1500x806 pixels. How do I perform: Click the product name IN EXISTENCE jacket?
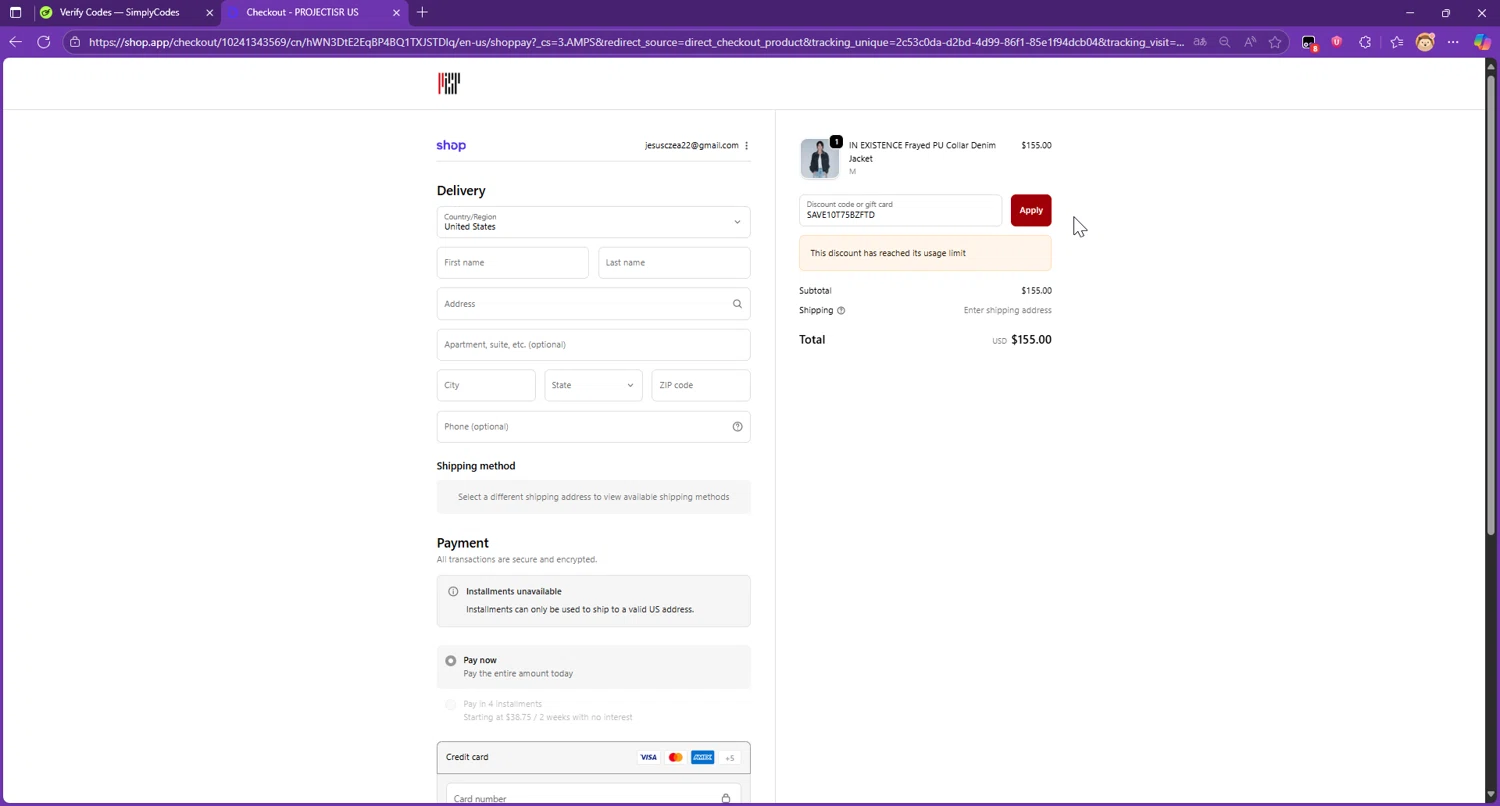coord(922,152)
